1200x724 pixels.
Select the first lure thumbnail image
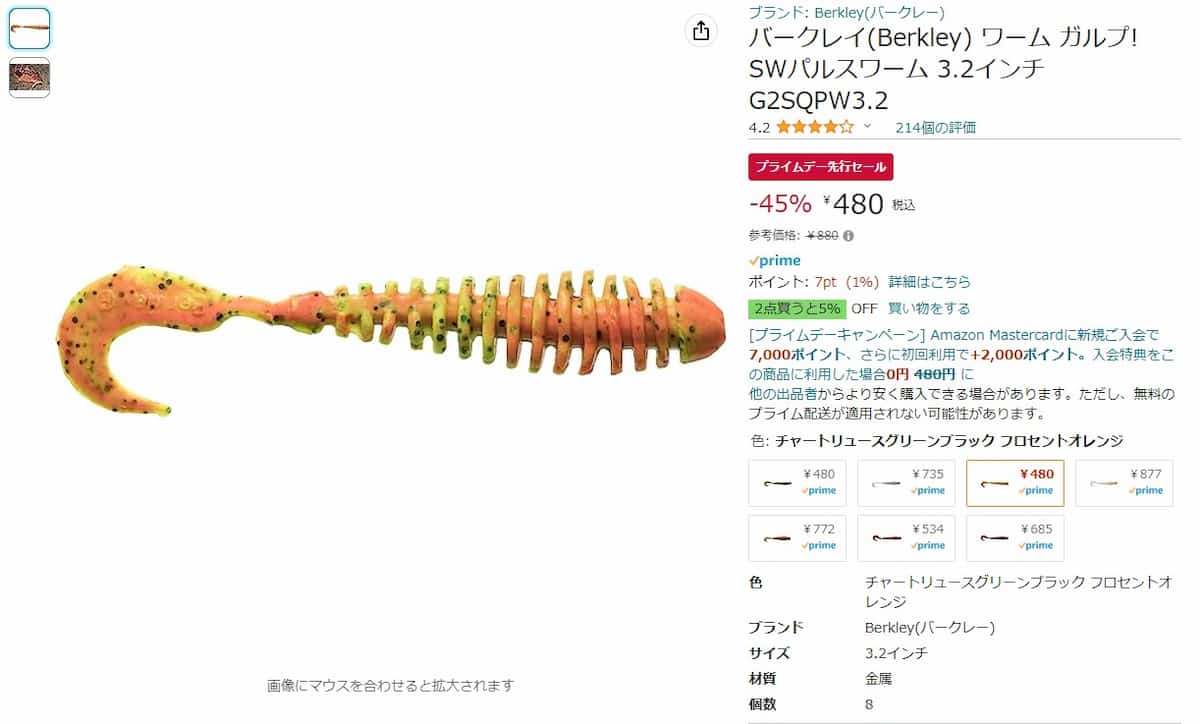(30, 29)
